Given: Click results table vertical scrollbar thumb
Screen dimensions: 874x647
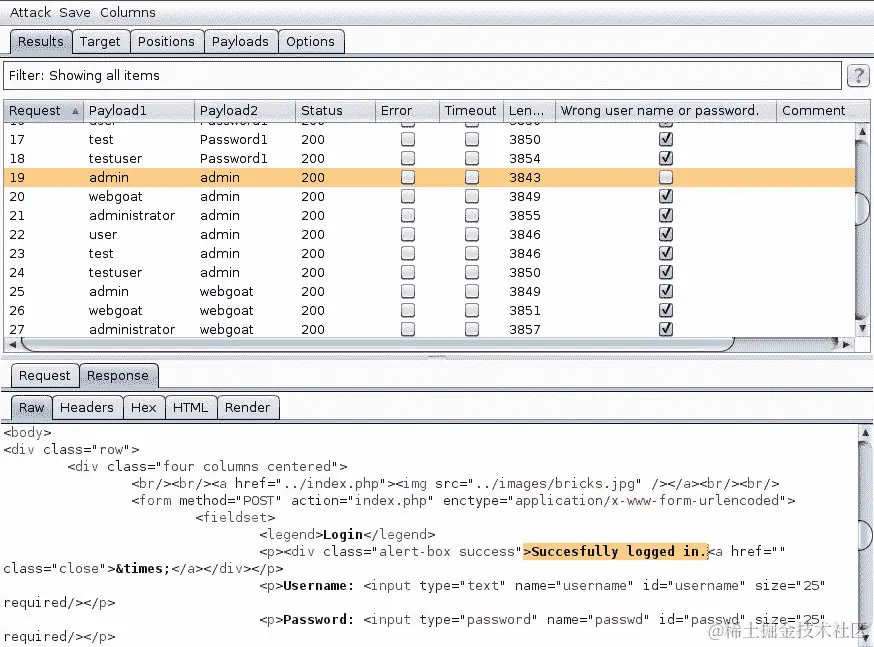Looking at the screenshot, I should pos(863,207).
